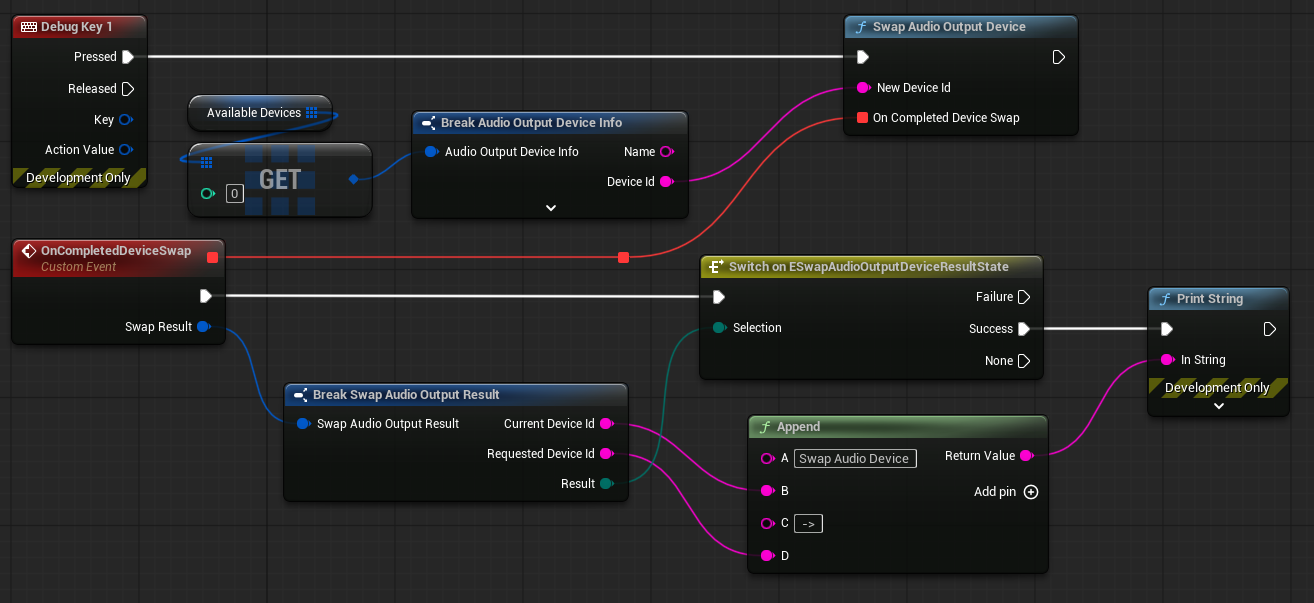Click the Key output pin on Debug Key 1

click(125, 120)
